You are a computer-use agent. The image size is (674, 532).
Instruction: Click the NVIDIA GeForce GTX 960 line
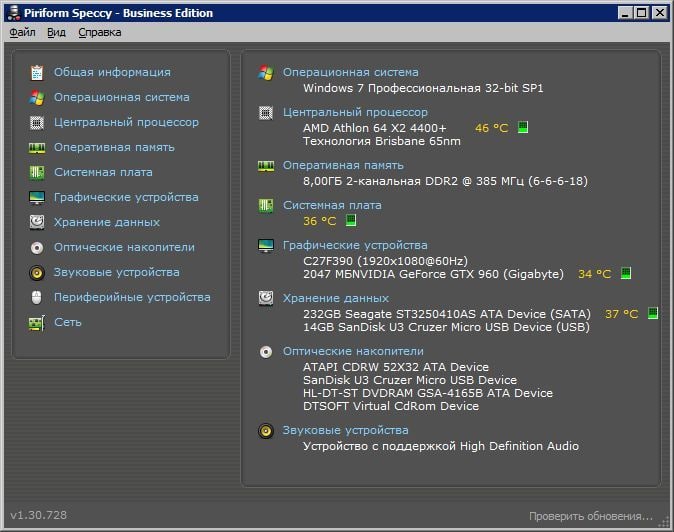pos(433,274)
